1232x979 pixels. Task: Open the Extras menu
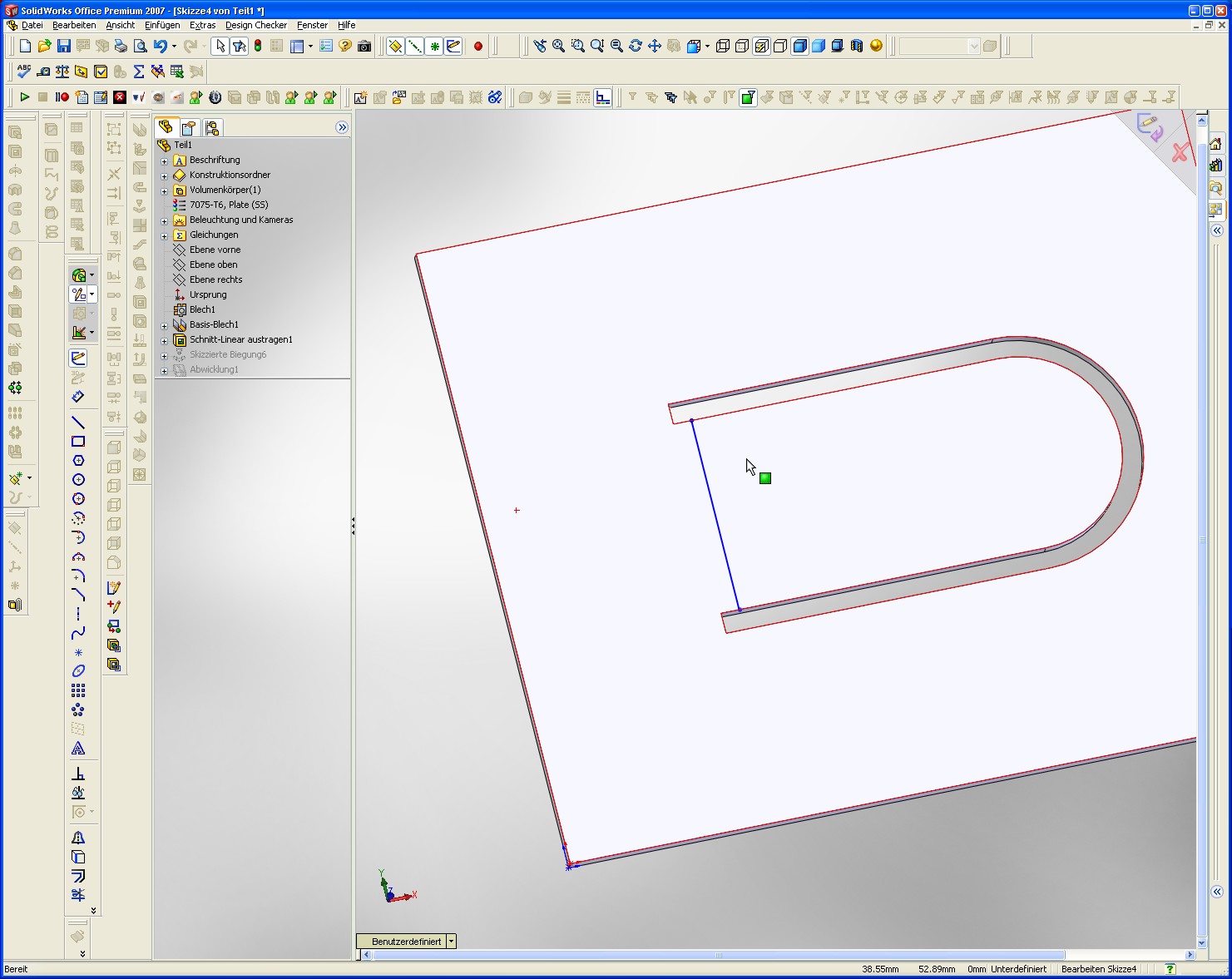[202, 25]
